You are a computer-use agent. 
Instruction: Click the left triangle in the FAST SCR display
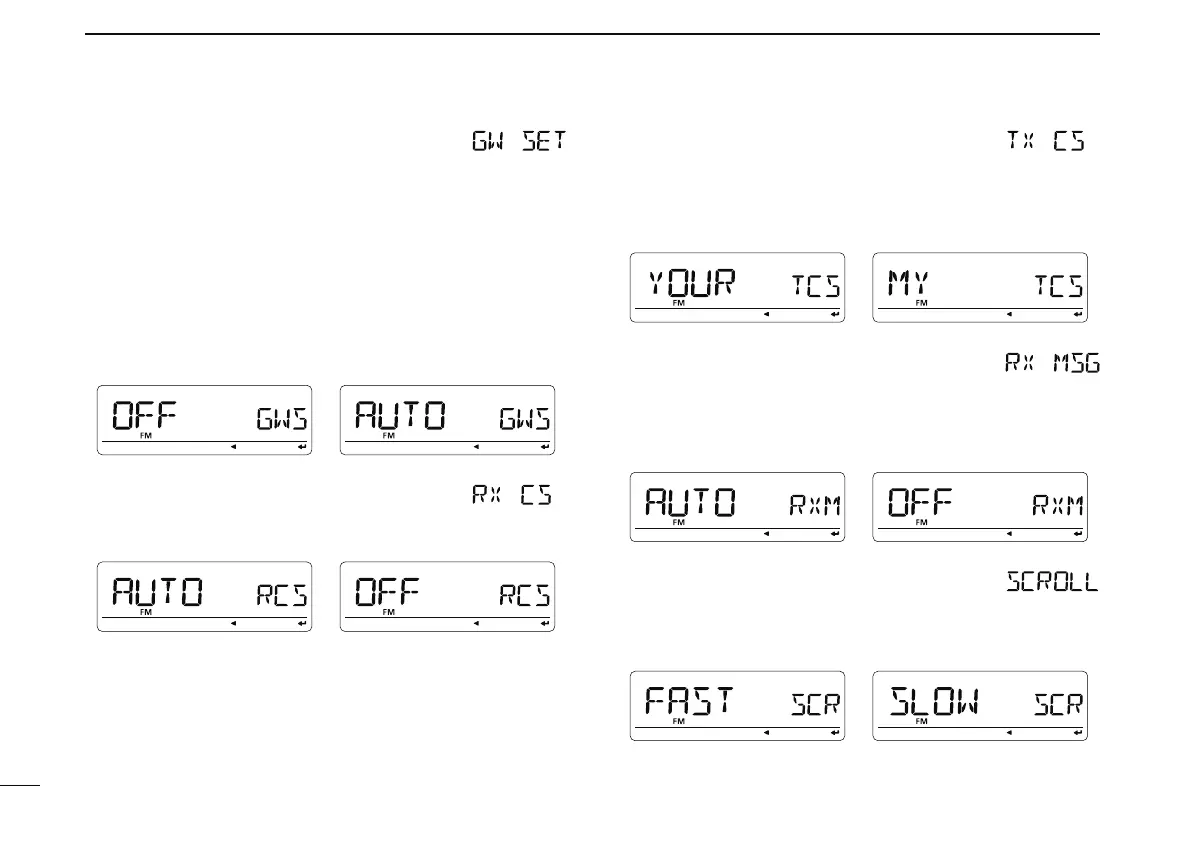click(x=766, y=733)
